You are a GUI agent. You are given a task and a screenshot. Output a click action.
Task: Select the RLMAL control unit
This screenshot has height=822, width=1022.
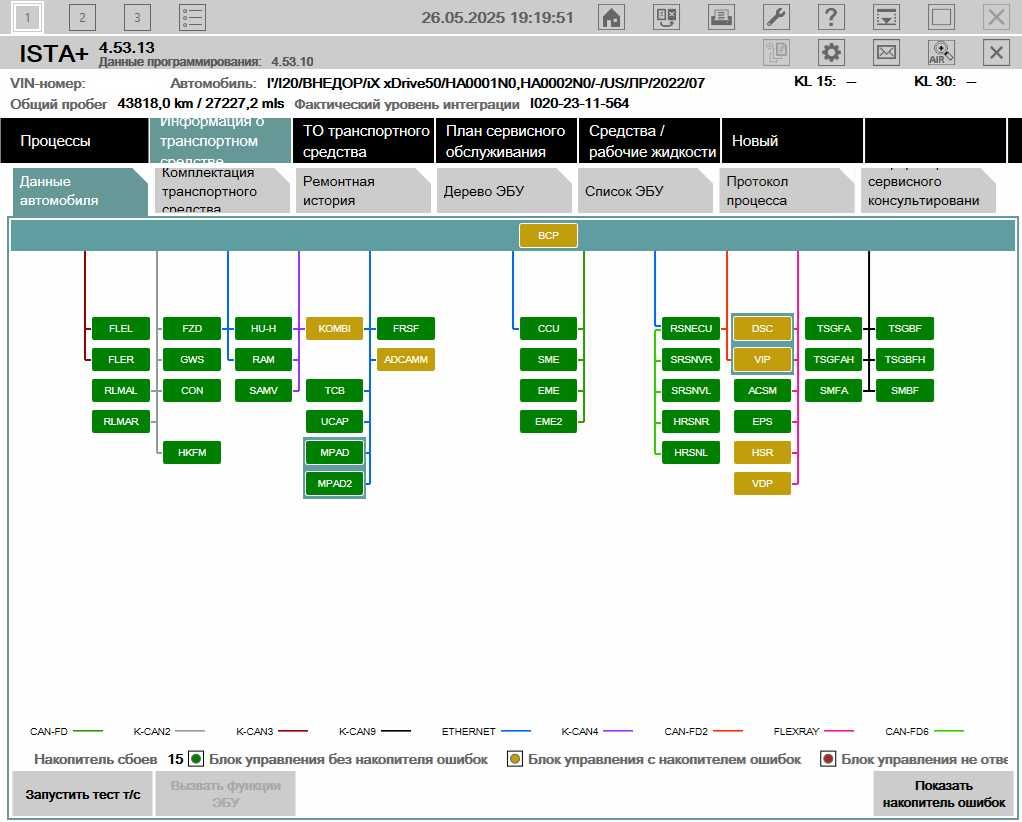pyautogui.click(x=121, y=390)
